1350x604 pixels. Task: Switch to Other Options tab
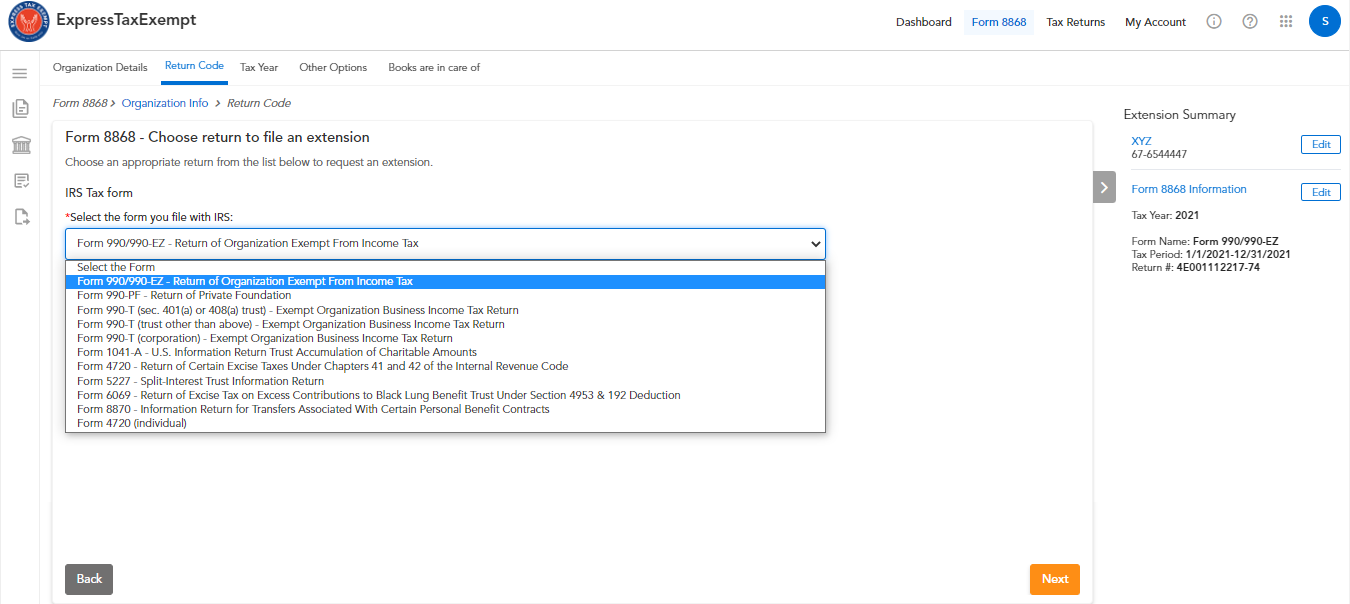[x=333, y=67]
